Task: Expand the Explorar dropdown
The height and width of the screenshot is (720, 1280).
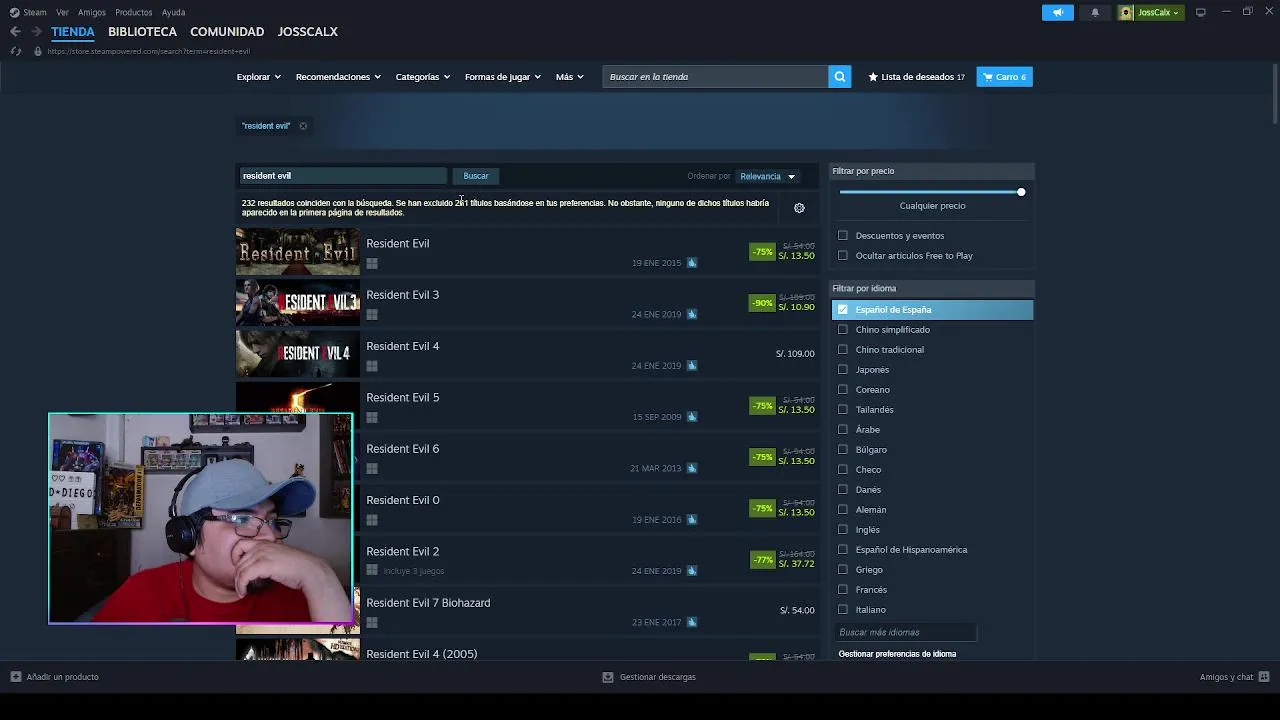Action: (258, 77)
